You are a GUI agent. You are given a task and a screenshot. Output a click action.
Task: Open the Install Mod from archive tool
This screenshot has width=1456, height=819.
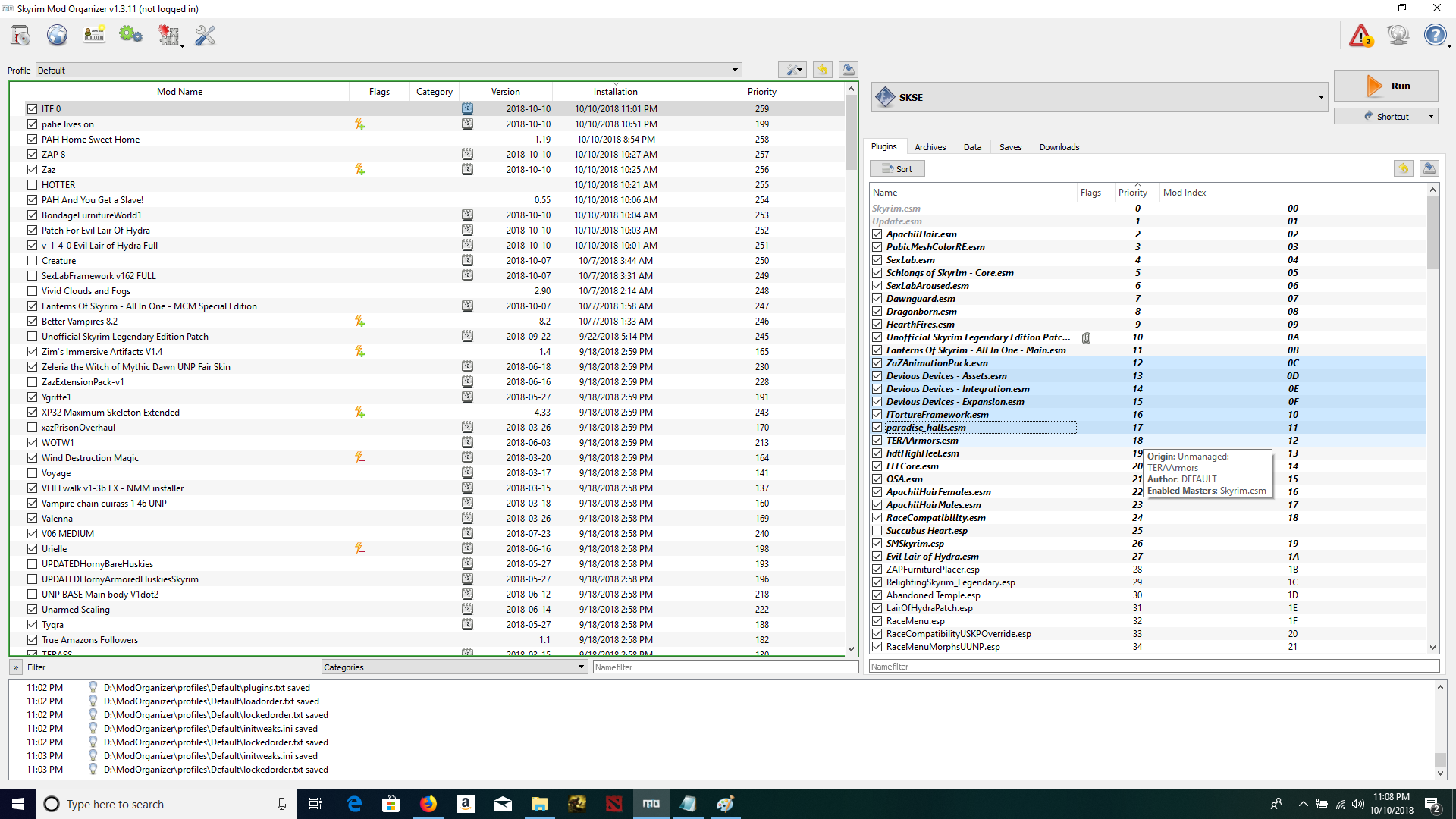20,35
